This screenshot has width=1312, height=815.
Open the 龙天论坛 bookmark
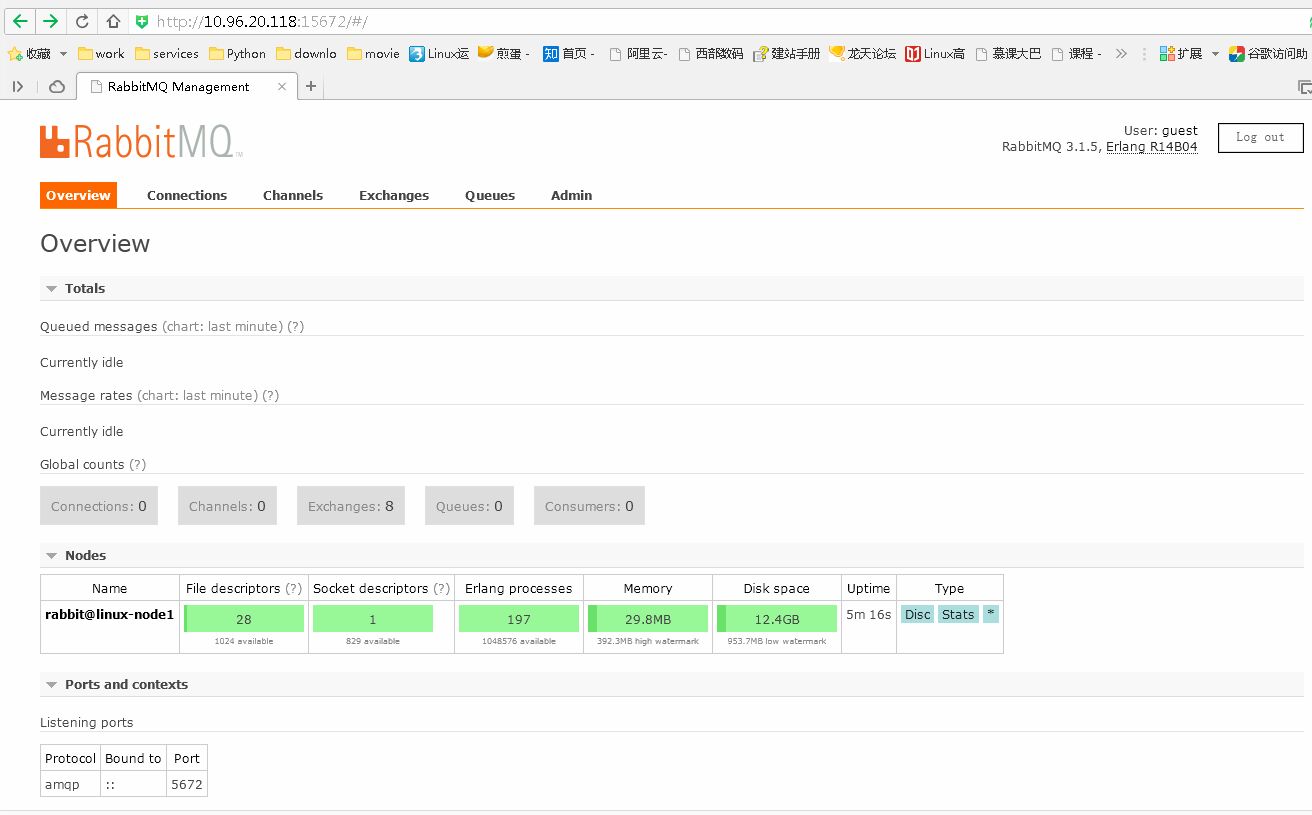[862, 54]
